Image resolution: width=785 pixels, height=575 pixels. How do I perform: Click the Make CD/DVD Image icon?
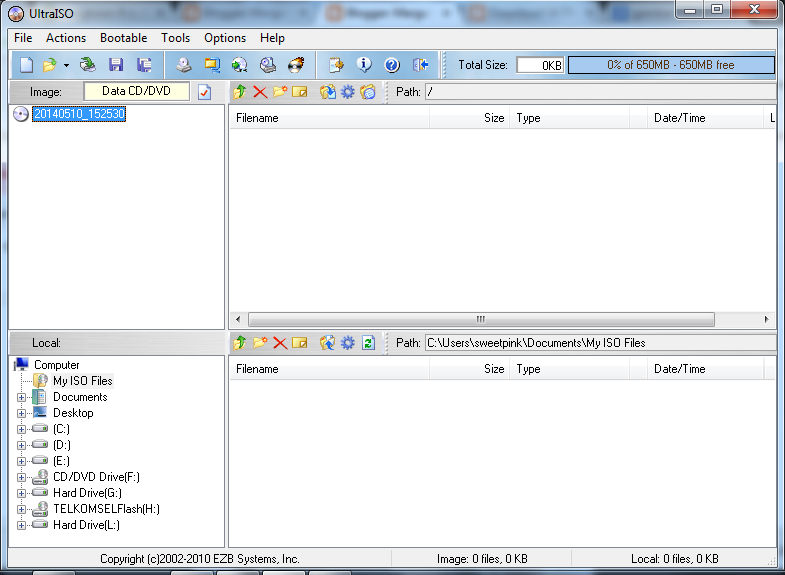[x=184, y=65]
